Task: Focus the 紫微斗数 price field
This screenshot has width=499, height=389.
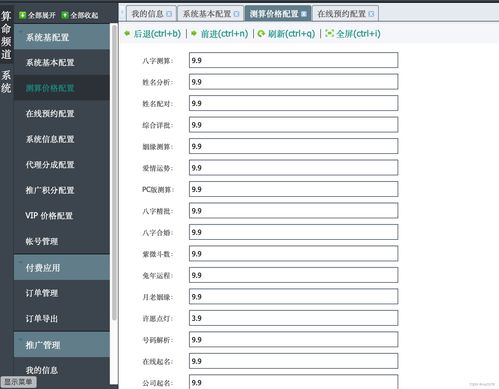Action: coord(293,254)
